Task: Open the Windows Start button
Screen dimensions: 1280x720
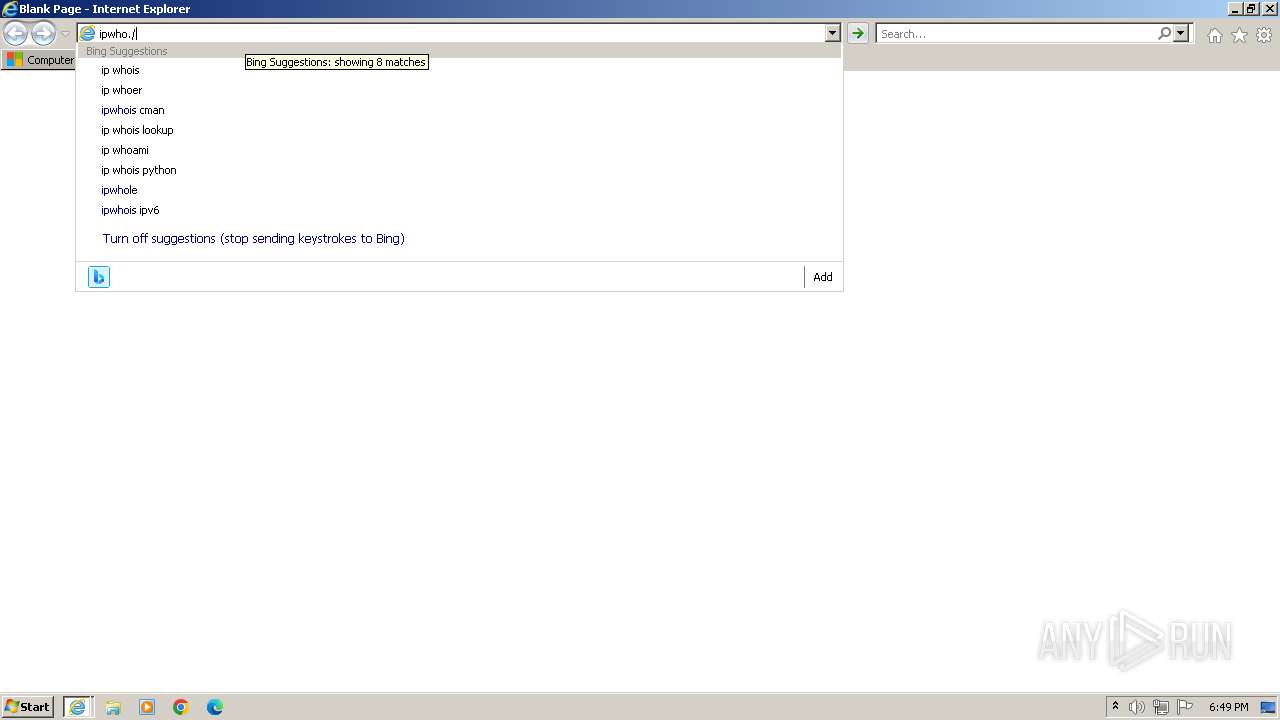Action: (27, 707)
